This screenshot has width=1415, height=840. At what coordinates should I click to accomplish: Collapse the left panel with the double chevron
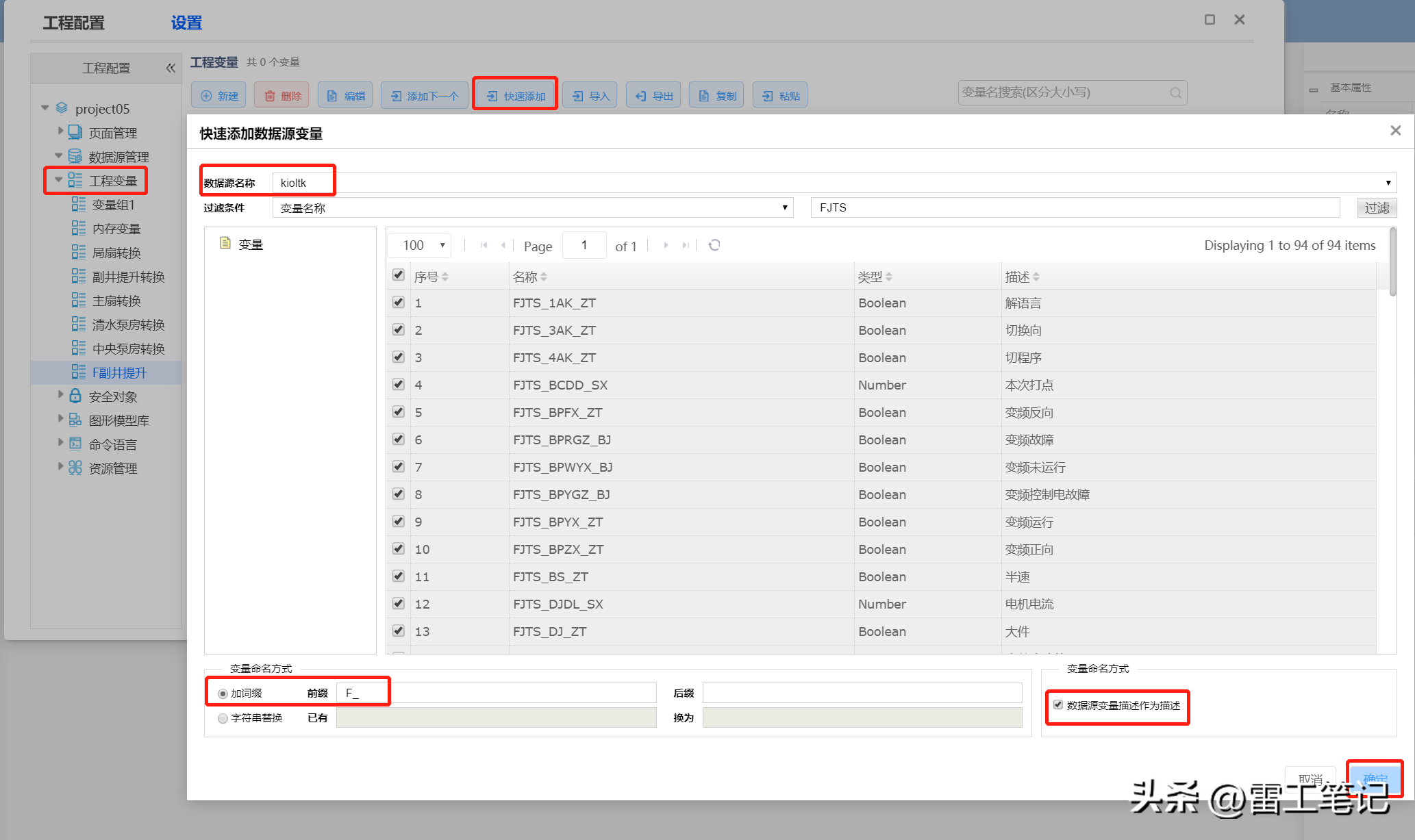tap(171, 68)
